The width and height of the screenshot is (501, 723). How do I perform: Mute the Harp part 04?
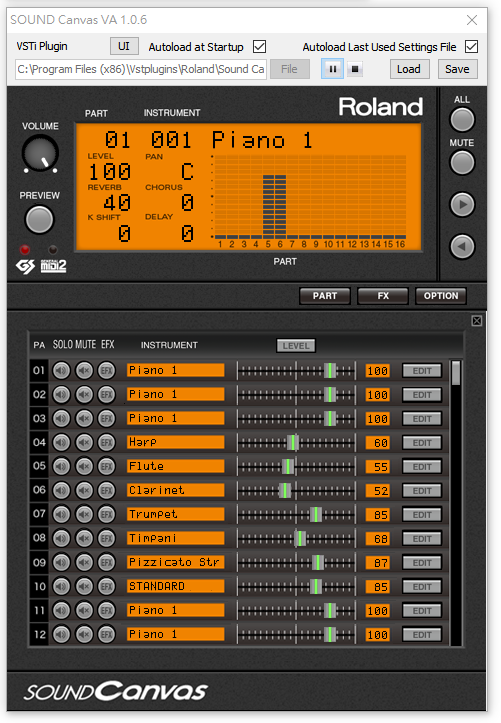point(84,442)
